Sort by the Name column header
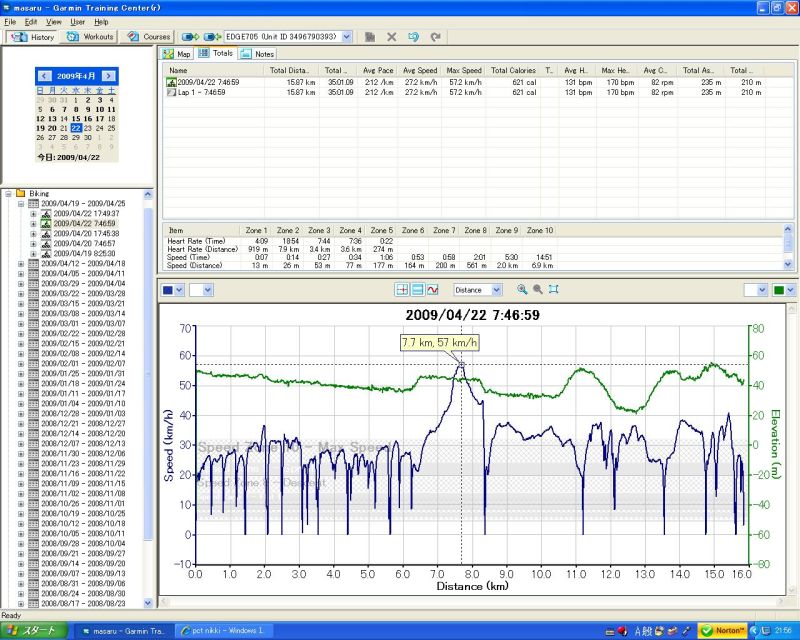Screen dimensions: 800x640 214,70
